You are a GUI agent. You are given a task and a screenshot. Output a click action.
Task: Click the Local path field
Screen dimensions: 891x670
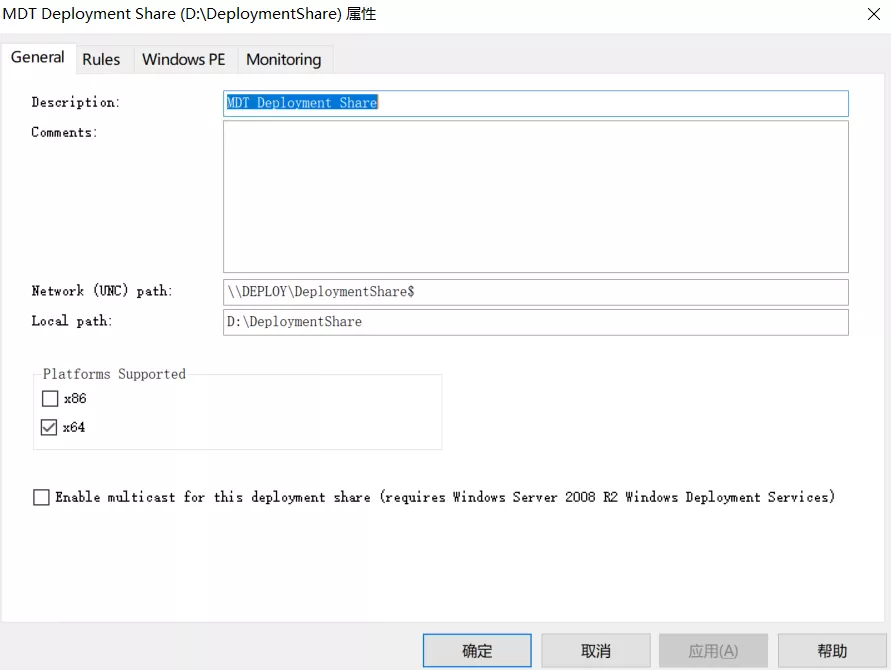point(535,322)
